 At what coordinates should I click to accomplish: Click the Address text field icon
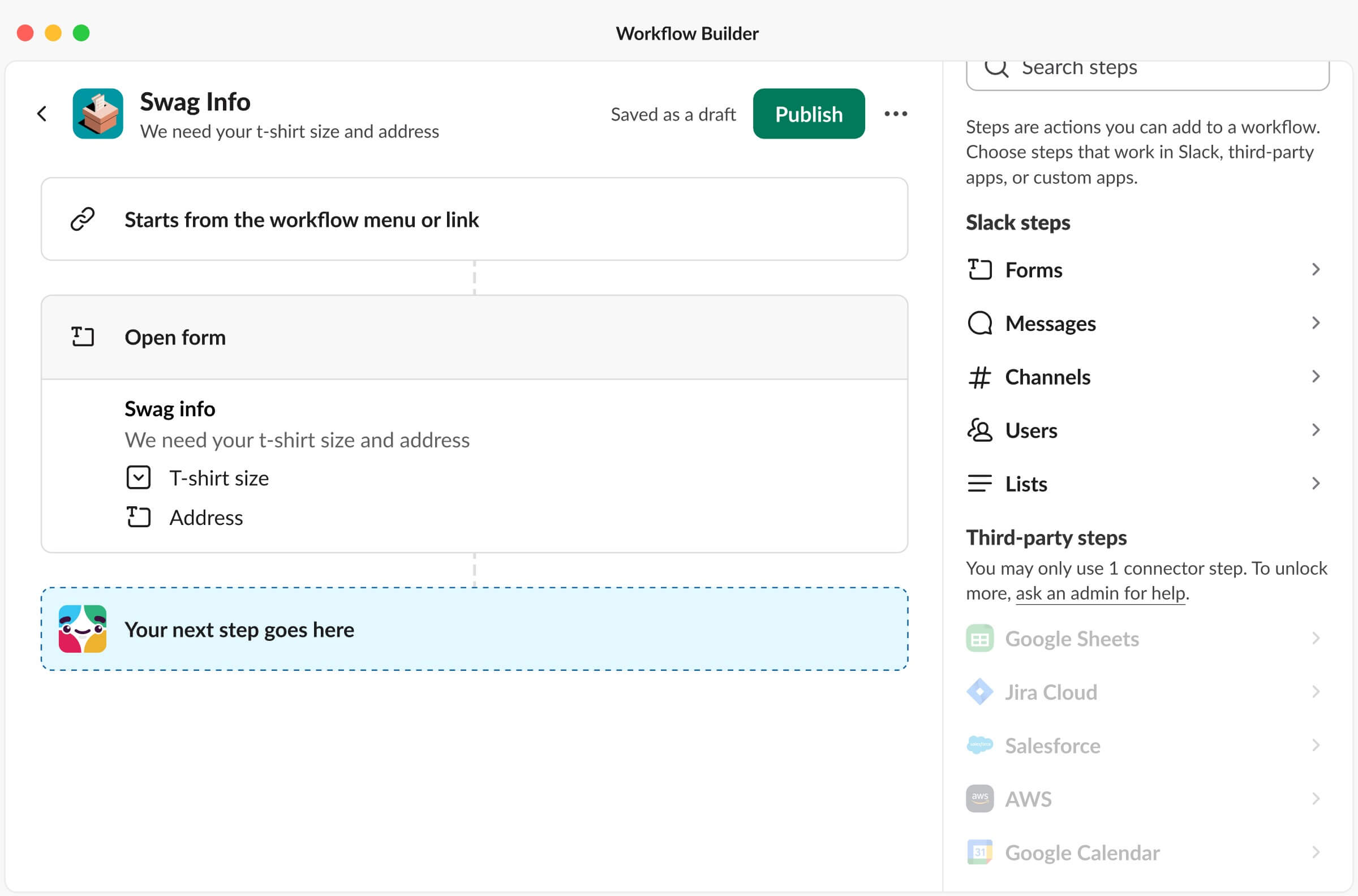tap(138, 517)
